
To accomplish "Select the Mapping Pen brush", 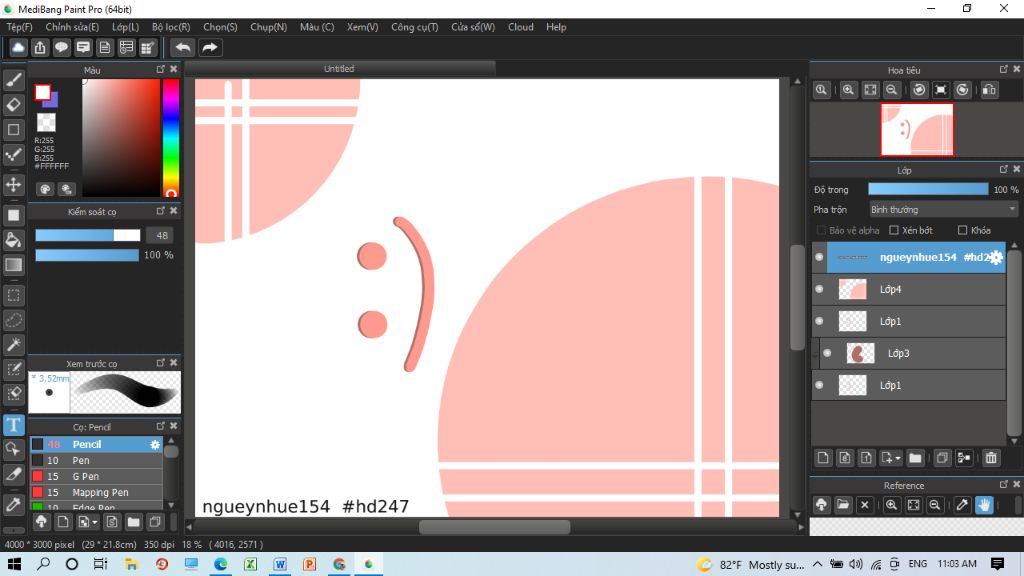I will [x=96, y=492].
